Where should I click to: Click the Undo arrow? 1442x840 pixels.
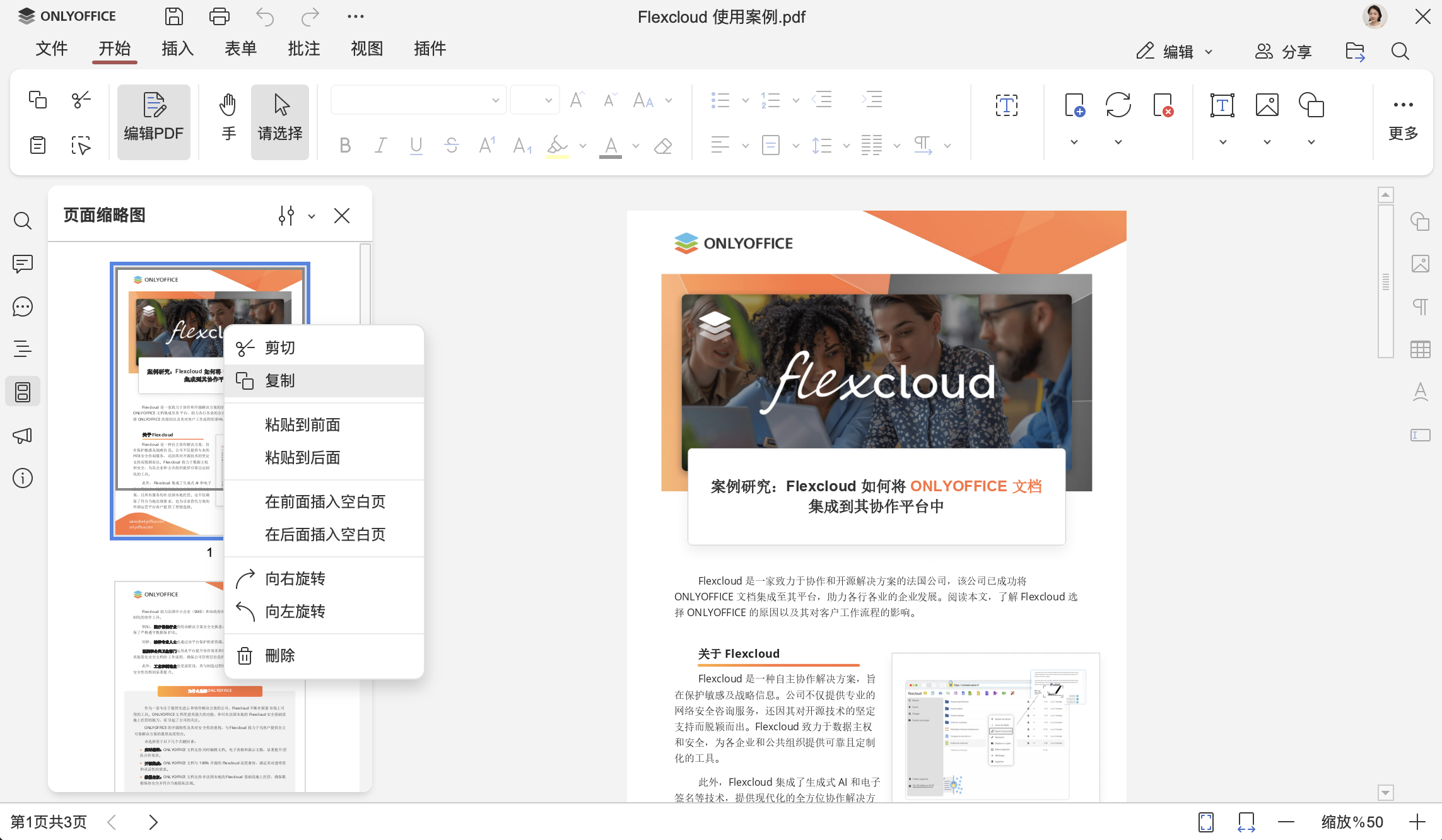pos(265,16)
